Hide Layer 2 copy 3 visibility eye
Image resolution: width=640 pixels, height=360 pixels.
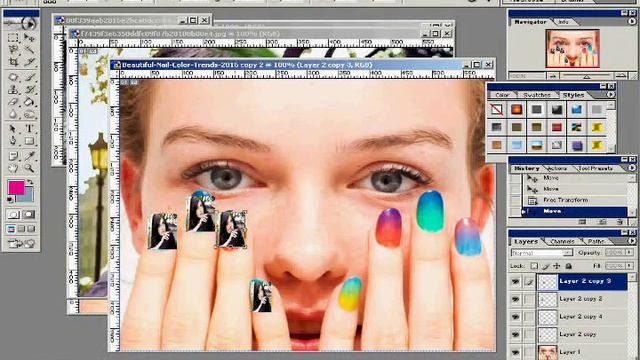point(516,281)
